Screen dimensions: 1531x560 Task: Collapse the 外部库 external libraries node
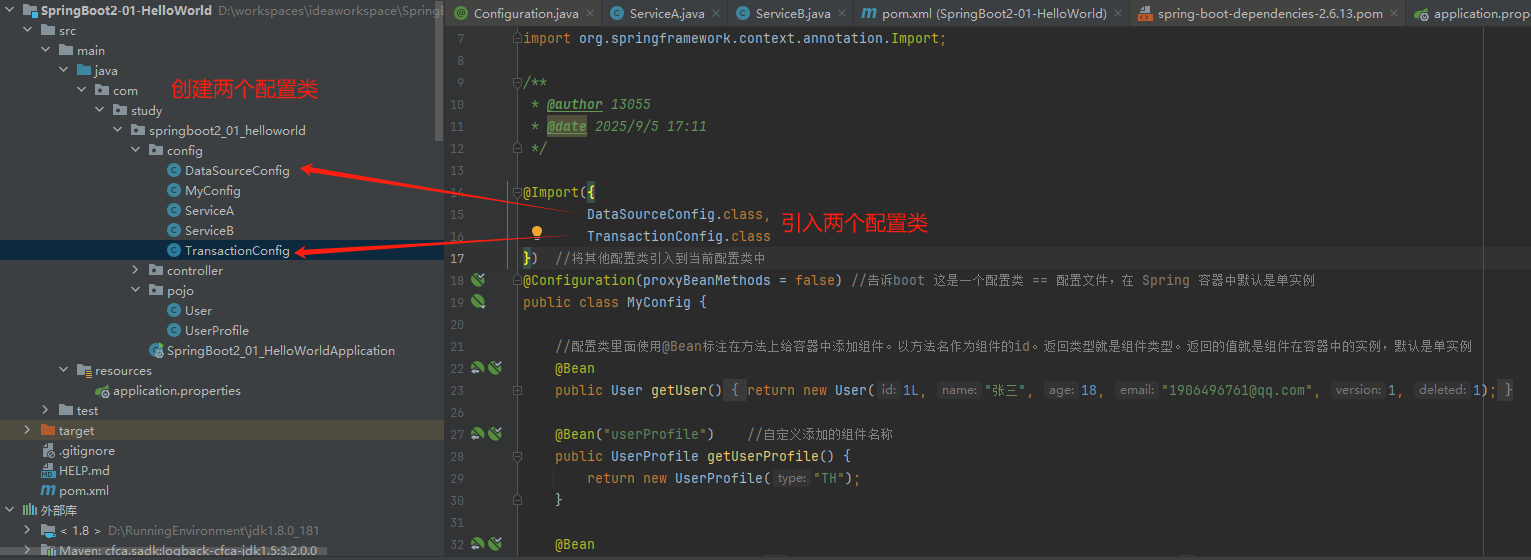click(10, 510)
